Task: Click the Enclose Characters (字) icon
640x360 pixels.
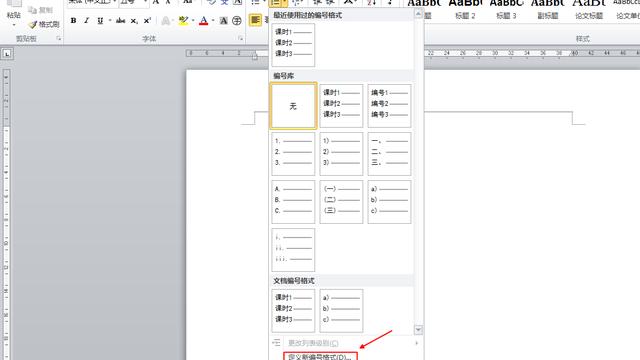Action: coord(237,20)
